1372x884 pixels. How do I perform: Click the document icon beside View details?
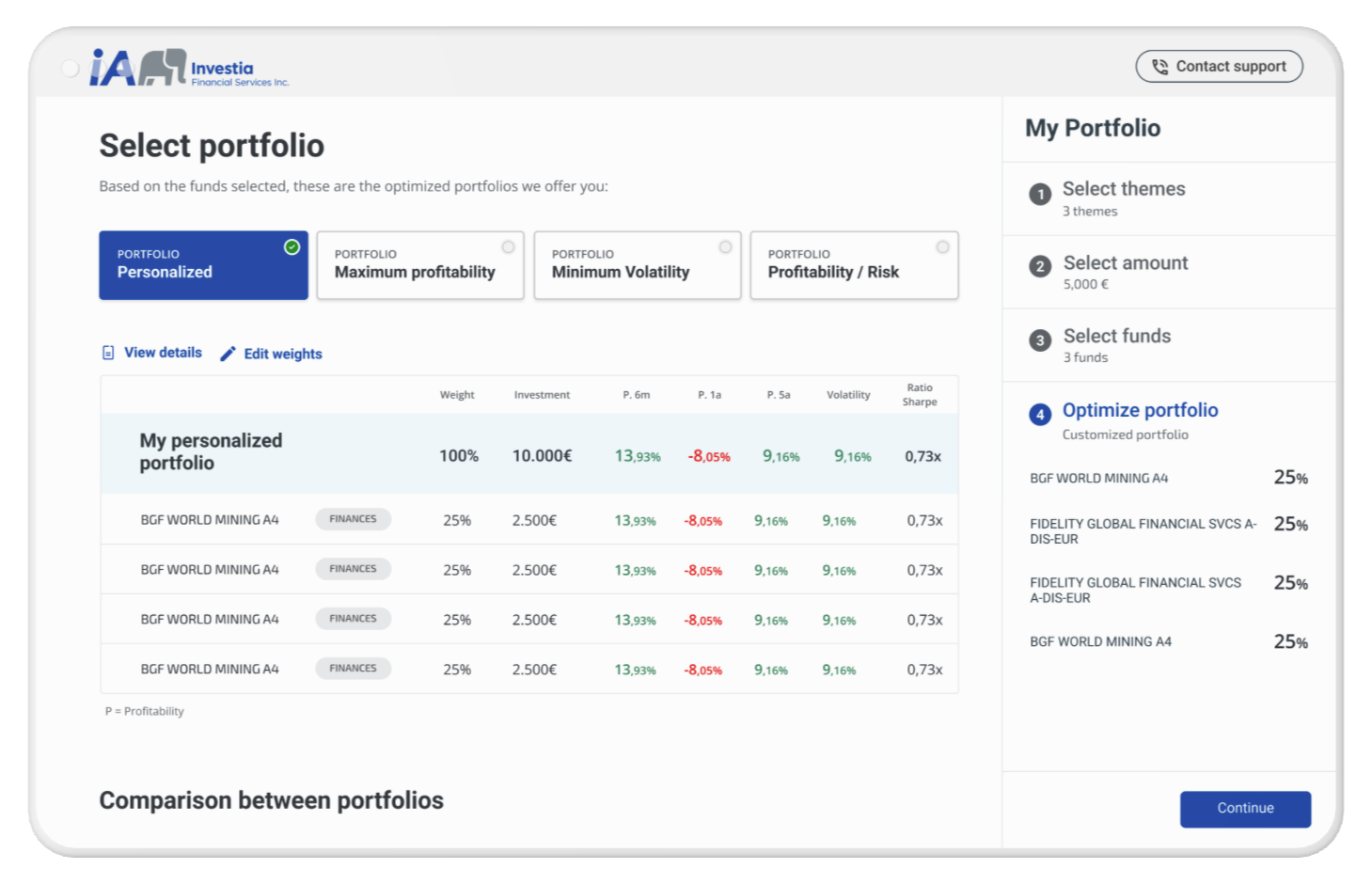(x=108, y=353)
